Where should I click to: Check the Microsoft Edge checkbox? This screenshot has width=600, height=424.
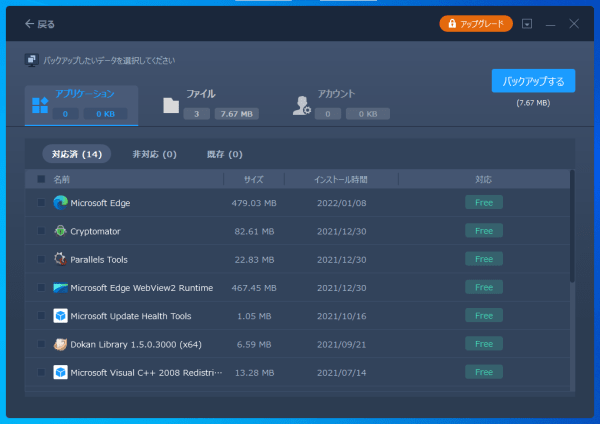pyautogui.click(x=41, y=202)
